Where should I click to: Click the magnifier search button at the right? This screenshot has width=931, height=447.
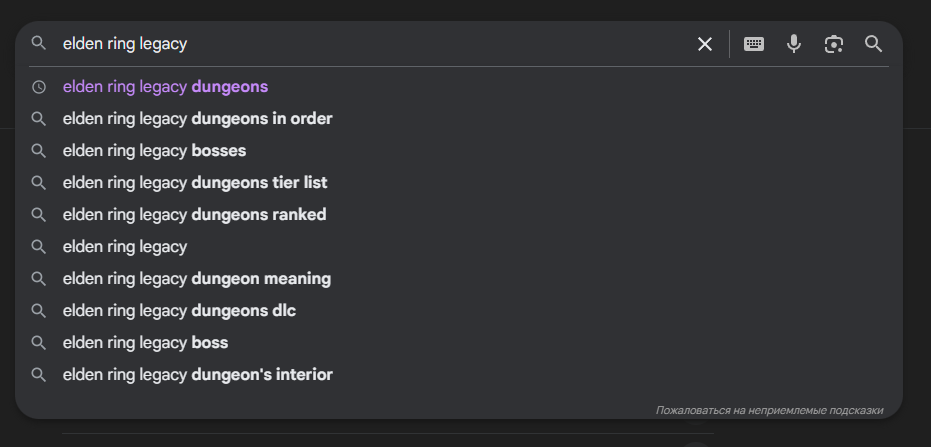coord(873,44)
